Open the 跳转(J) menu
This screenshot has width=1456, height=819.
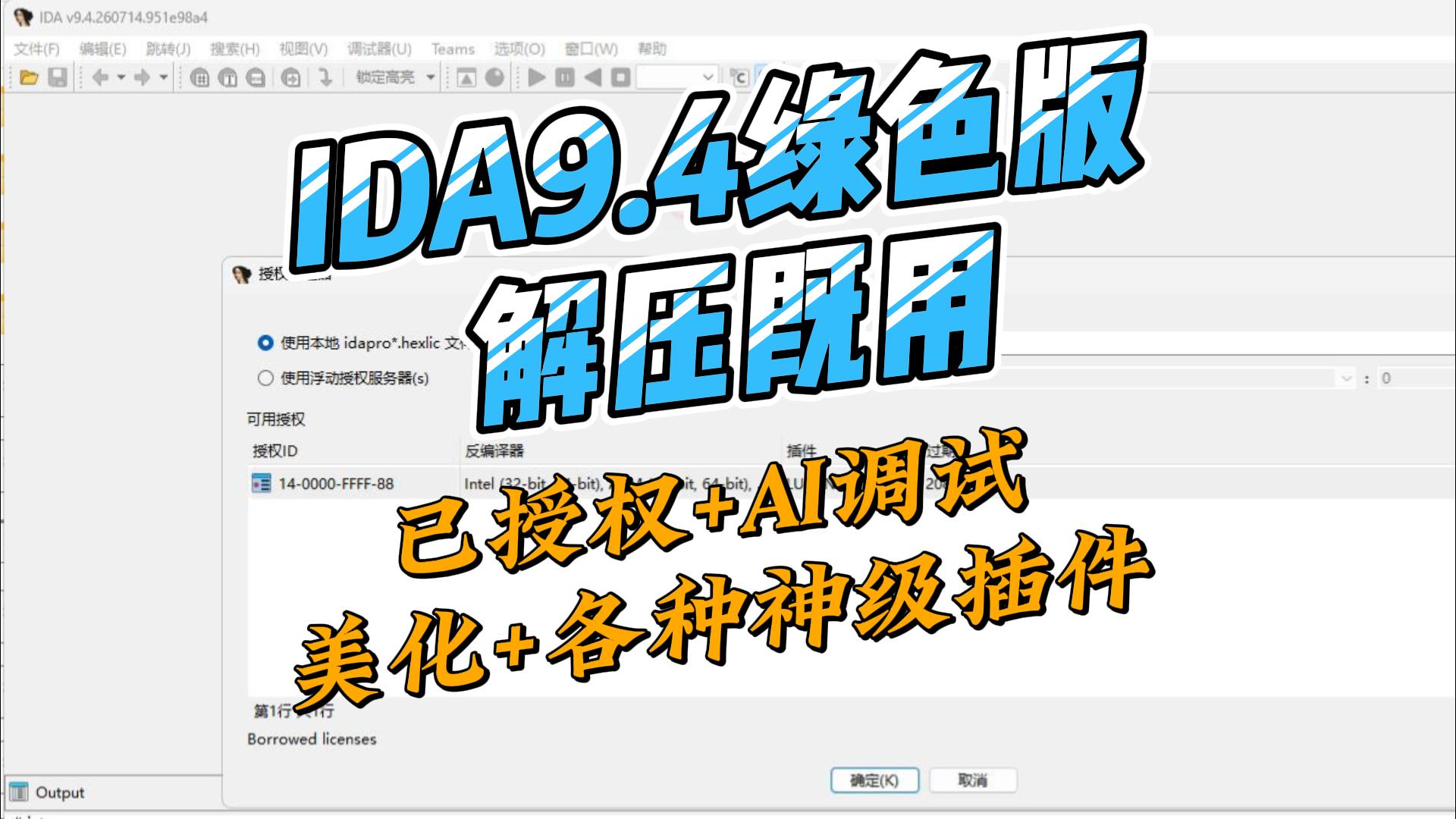168,49
